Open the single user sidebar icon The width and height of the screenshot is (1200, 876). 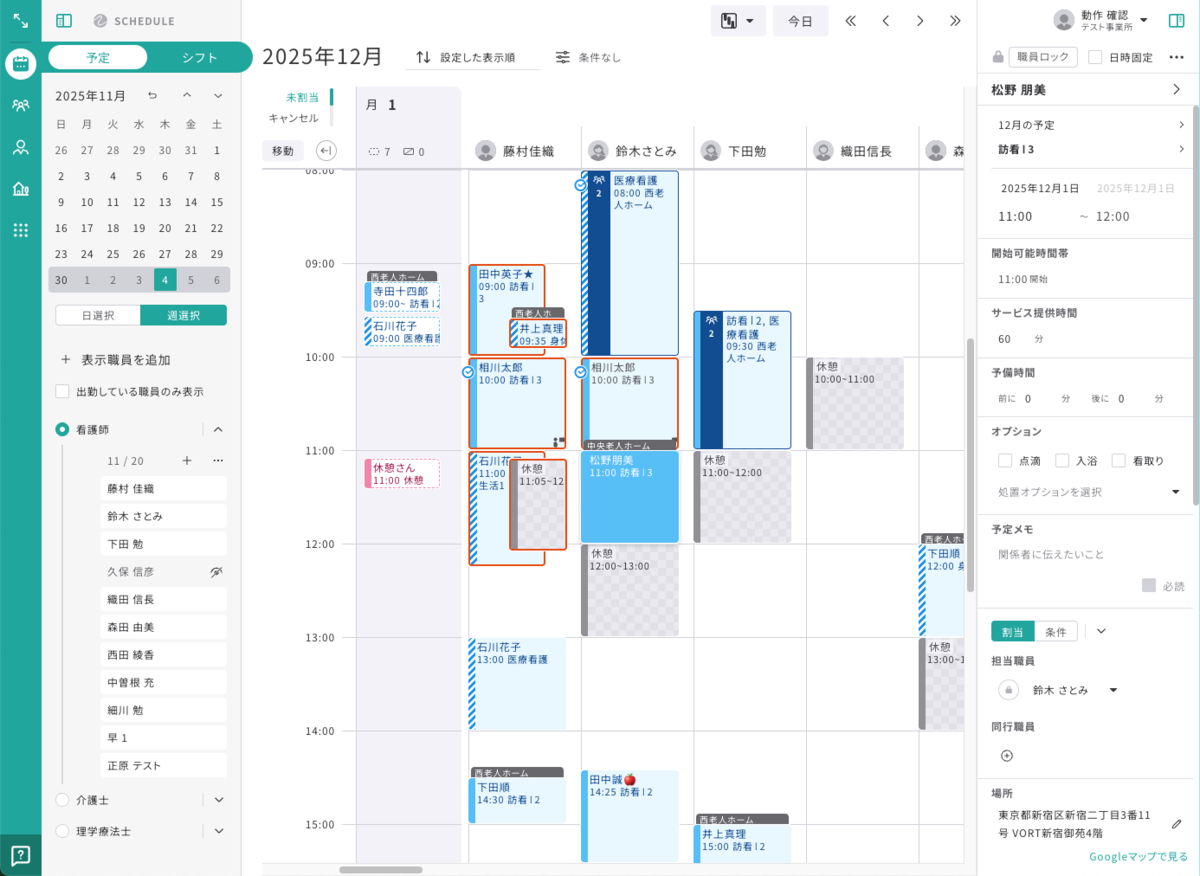click(20, 147)
